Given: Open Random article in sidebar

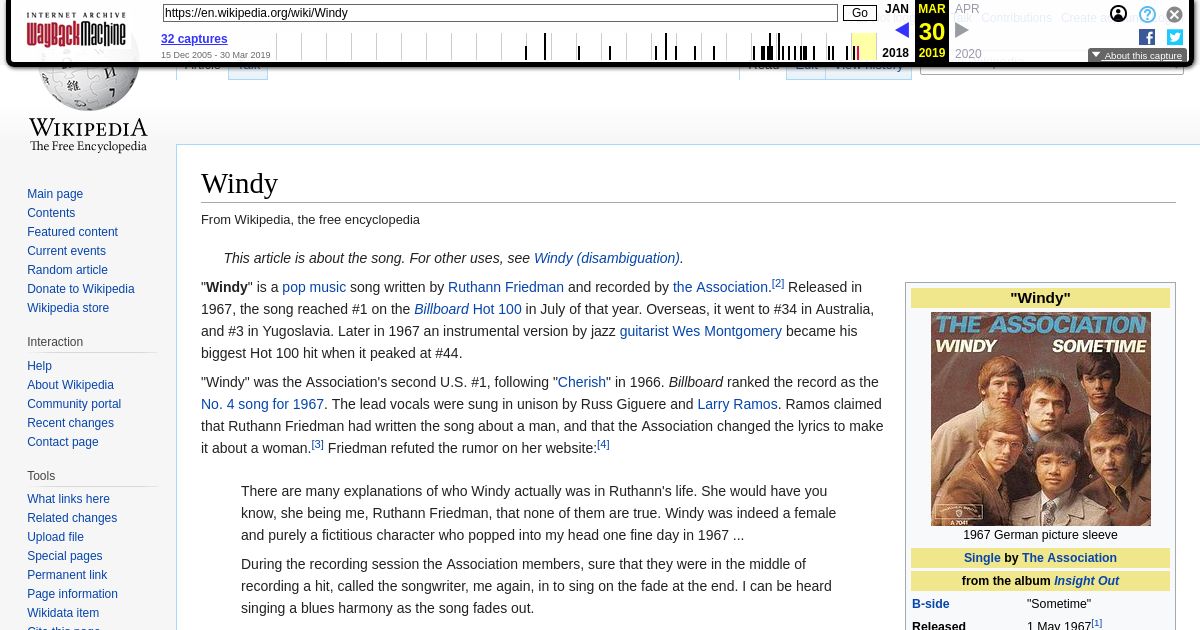Looking at the screenshot, I should tap(67, 270).
